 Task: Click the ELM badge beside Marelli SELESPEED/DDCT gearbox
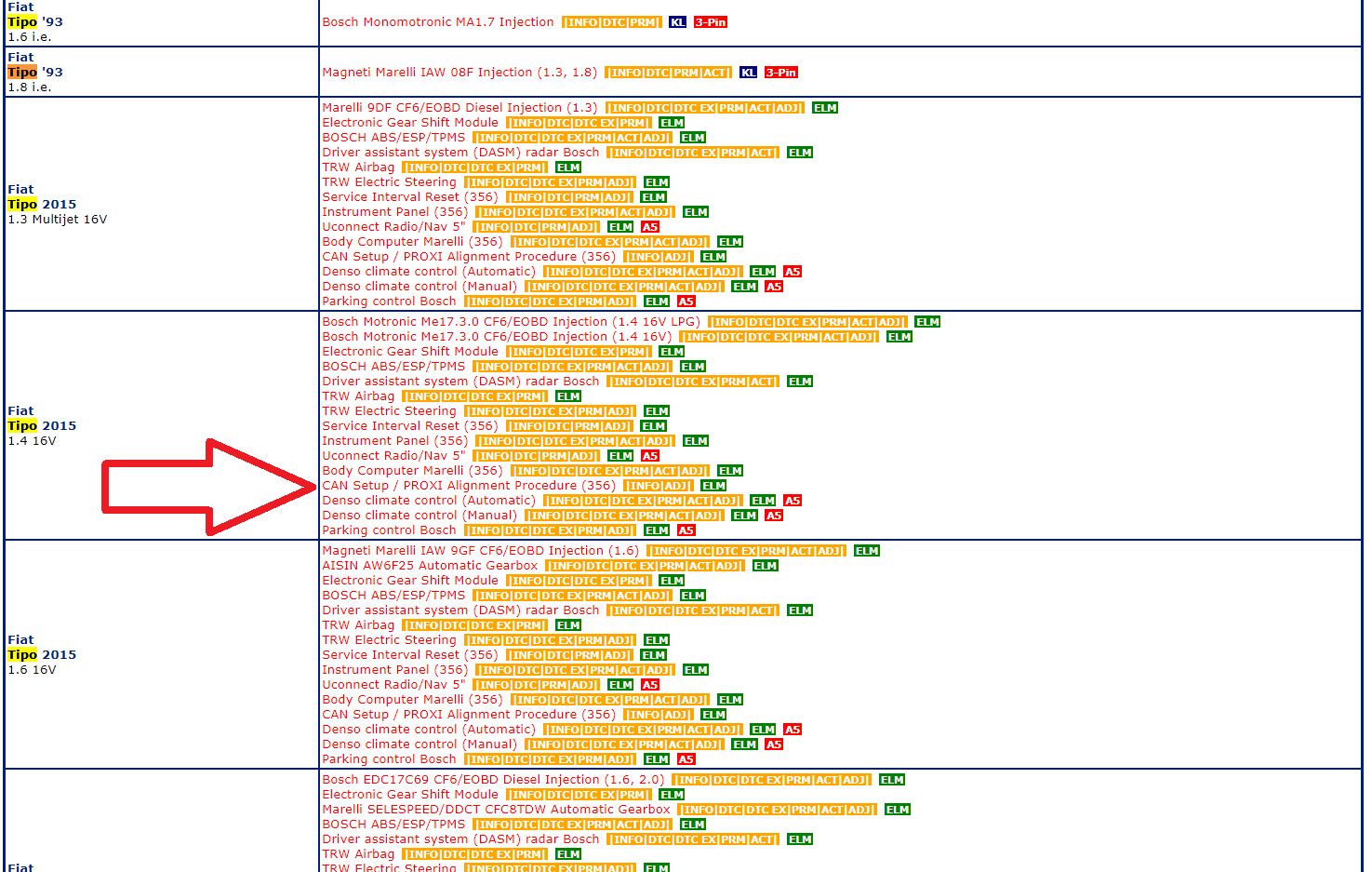tap(898, 810)
